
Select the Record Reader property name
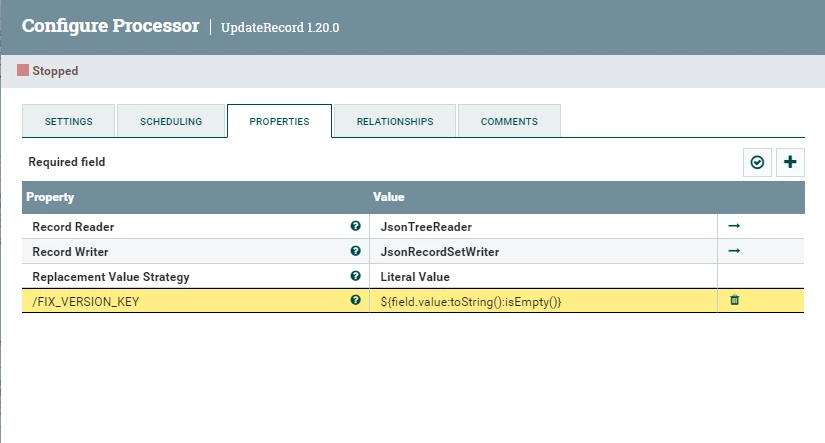point(73,227)
